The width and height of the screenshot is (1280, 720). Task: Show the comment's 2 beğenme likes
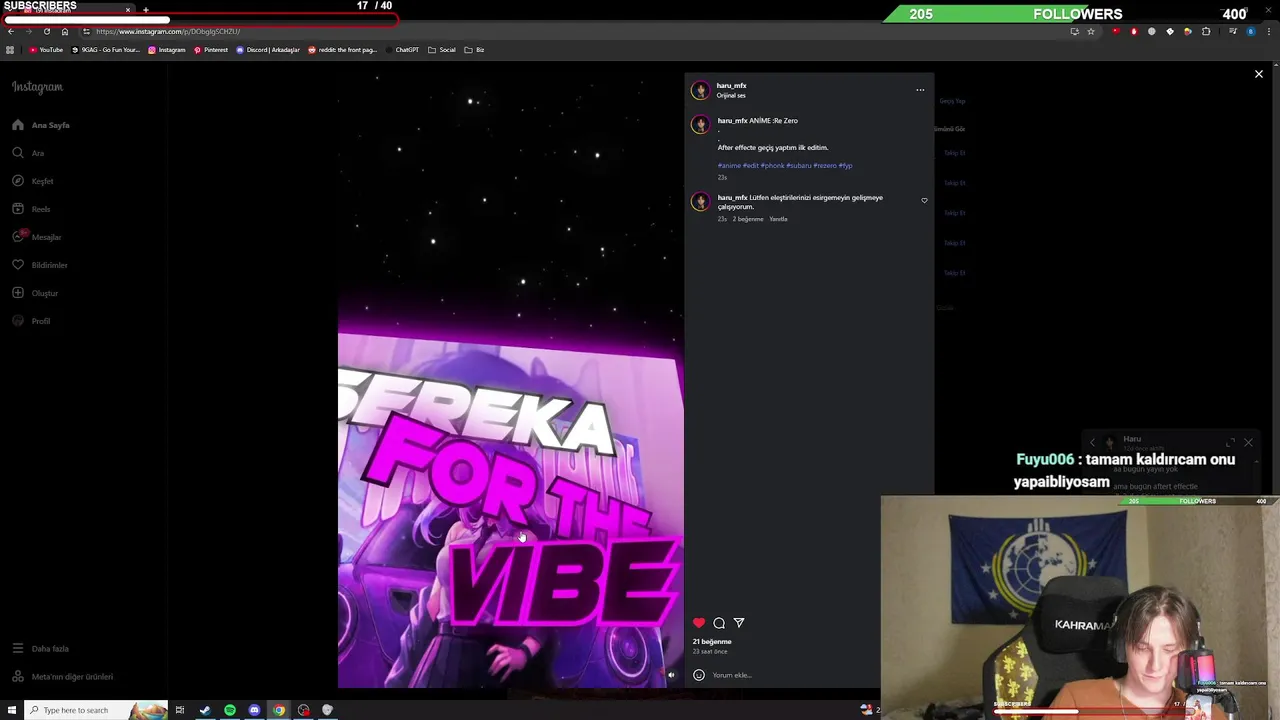coord(748,219)
